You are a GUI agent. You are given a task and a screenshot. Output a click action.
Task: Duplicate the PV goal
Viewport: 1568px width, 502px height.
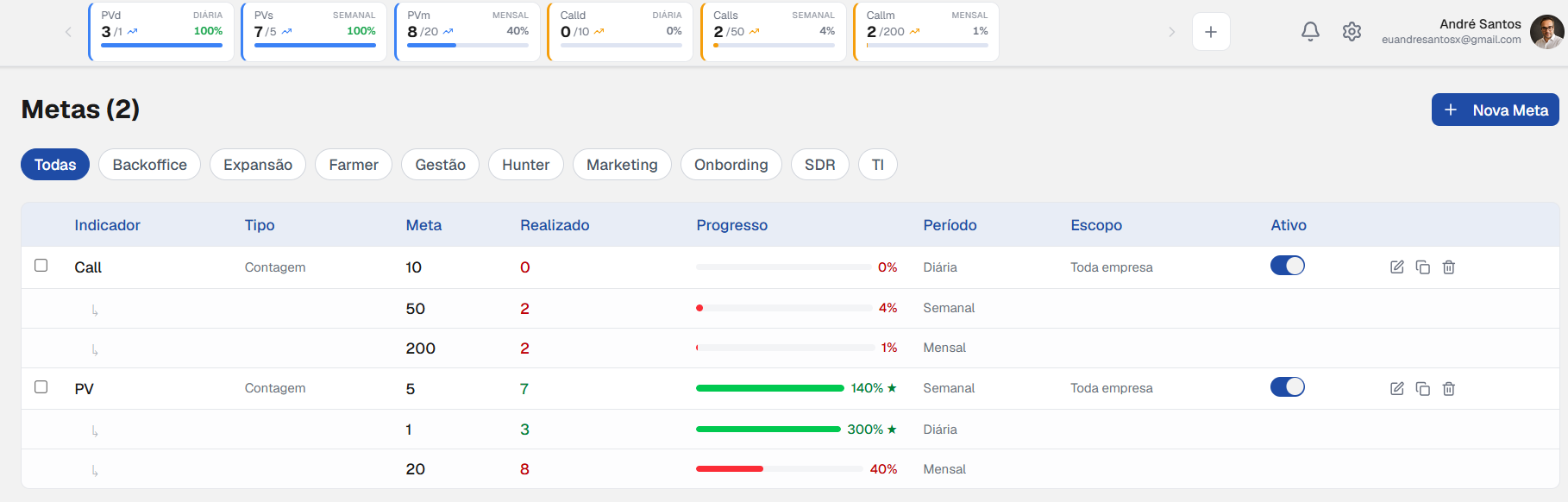[1423, 389]
